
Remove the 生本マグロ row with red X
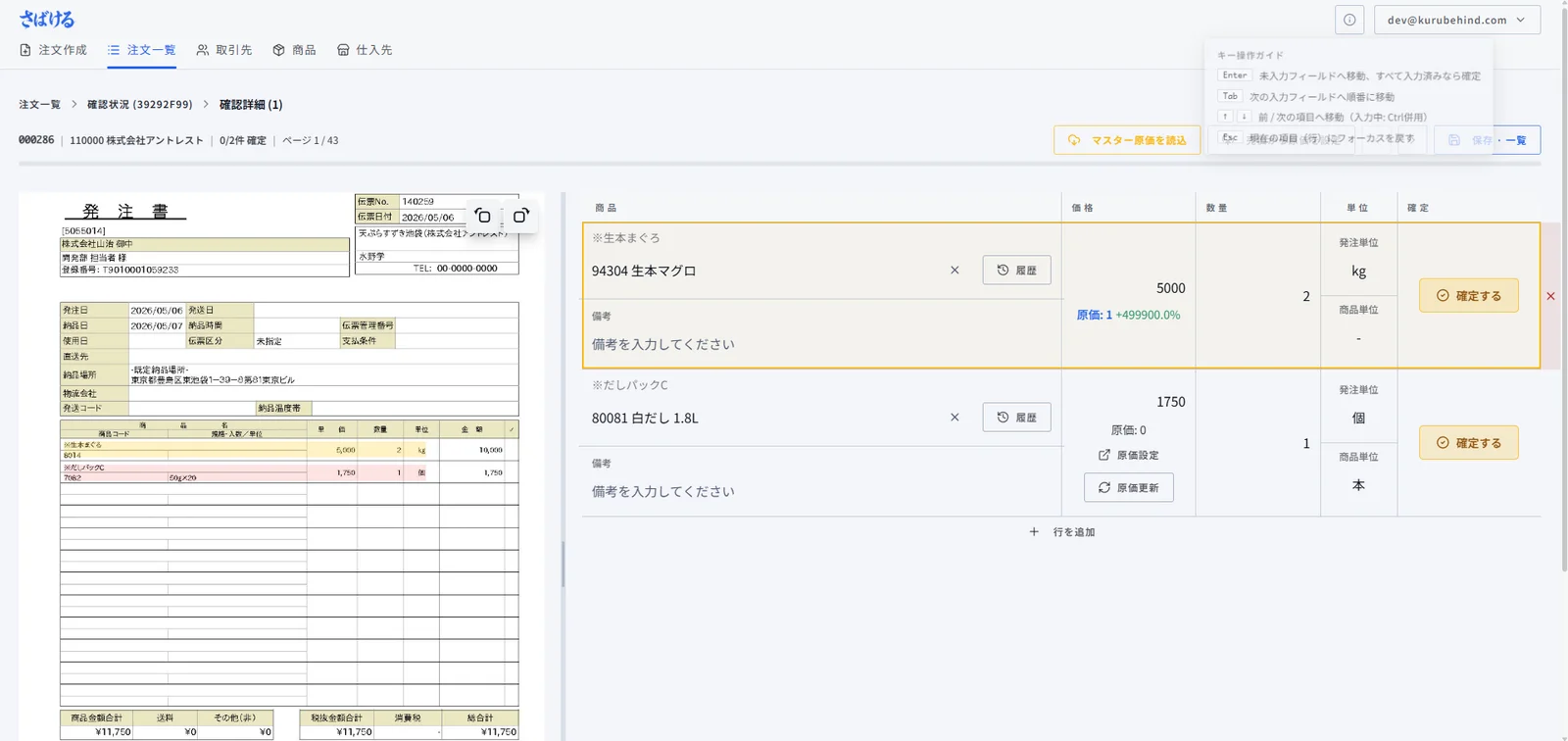[x=1550, y=296]
